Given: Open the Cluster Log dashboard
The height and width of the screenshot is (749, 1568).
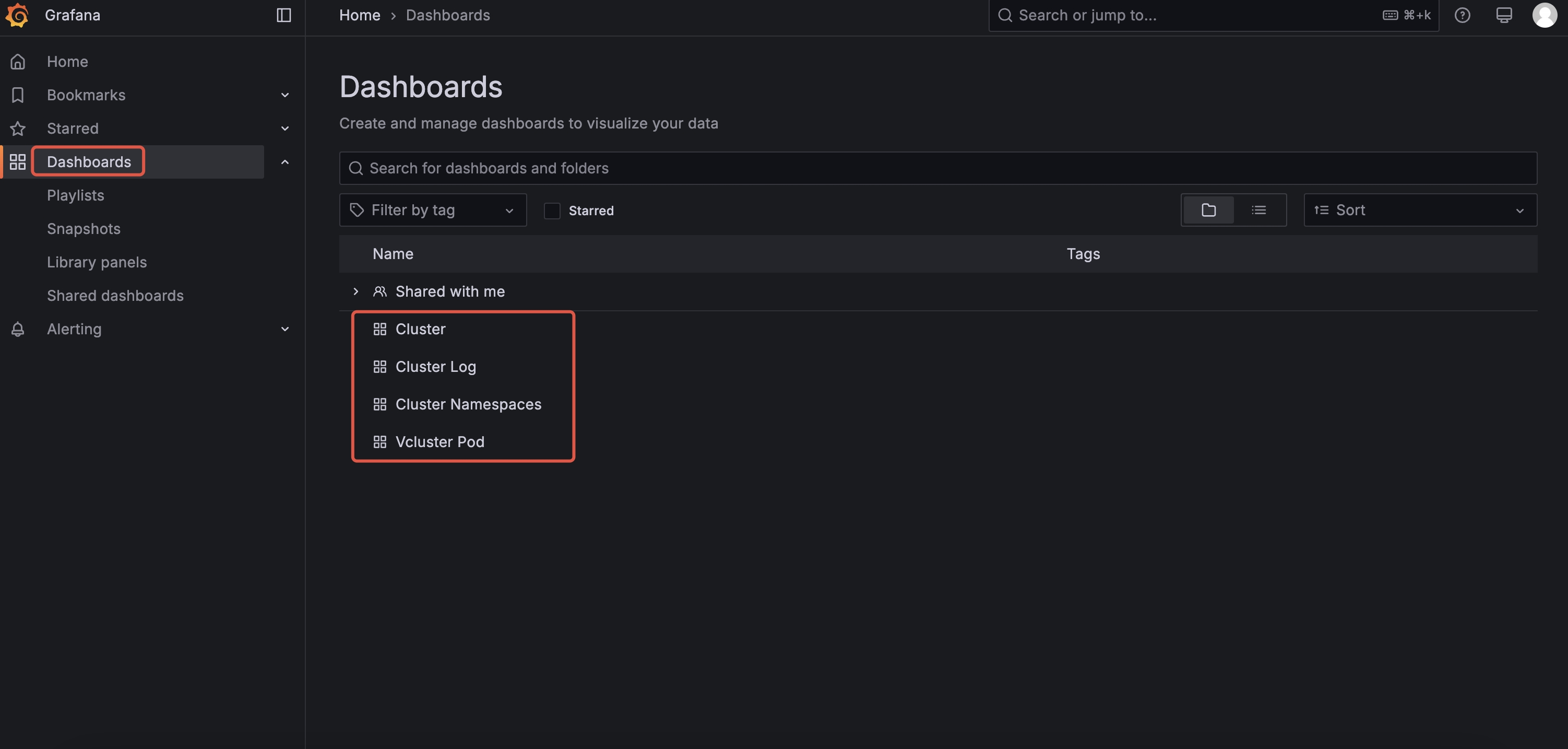Looking at the screenshot, I should pos(435,367).
